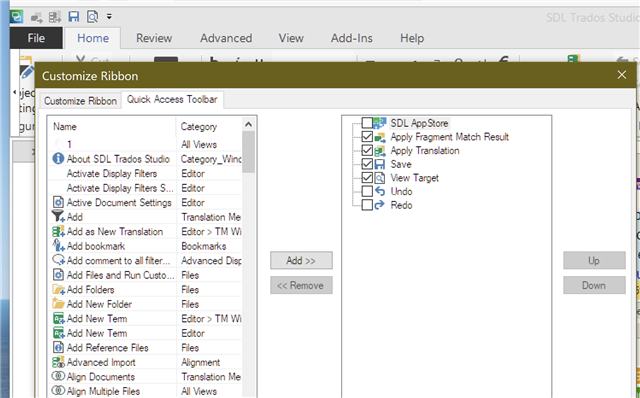Select the Advanced Import icon
This screenshot has width=640, height=398.
coord(58,362)
